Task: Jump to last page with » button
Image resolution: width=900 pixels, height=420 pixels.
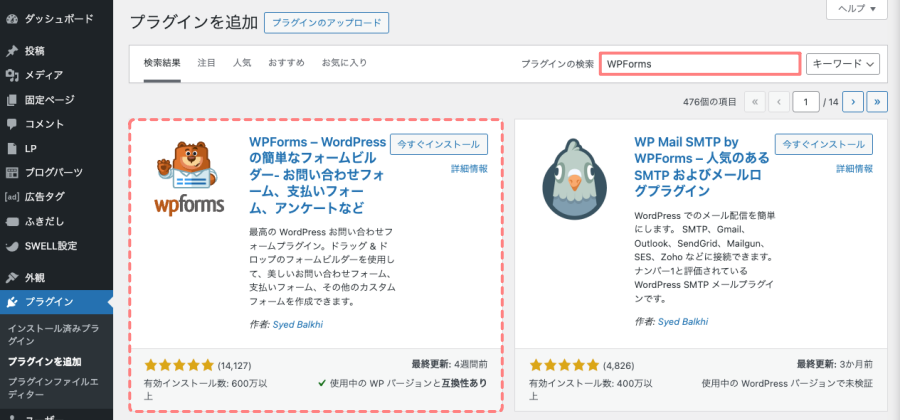Action: (x=877, y=102)
